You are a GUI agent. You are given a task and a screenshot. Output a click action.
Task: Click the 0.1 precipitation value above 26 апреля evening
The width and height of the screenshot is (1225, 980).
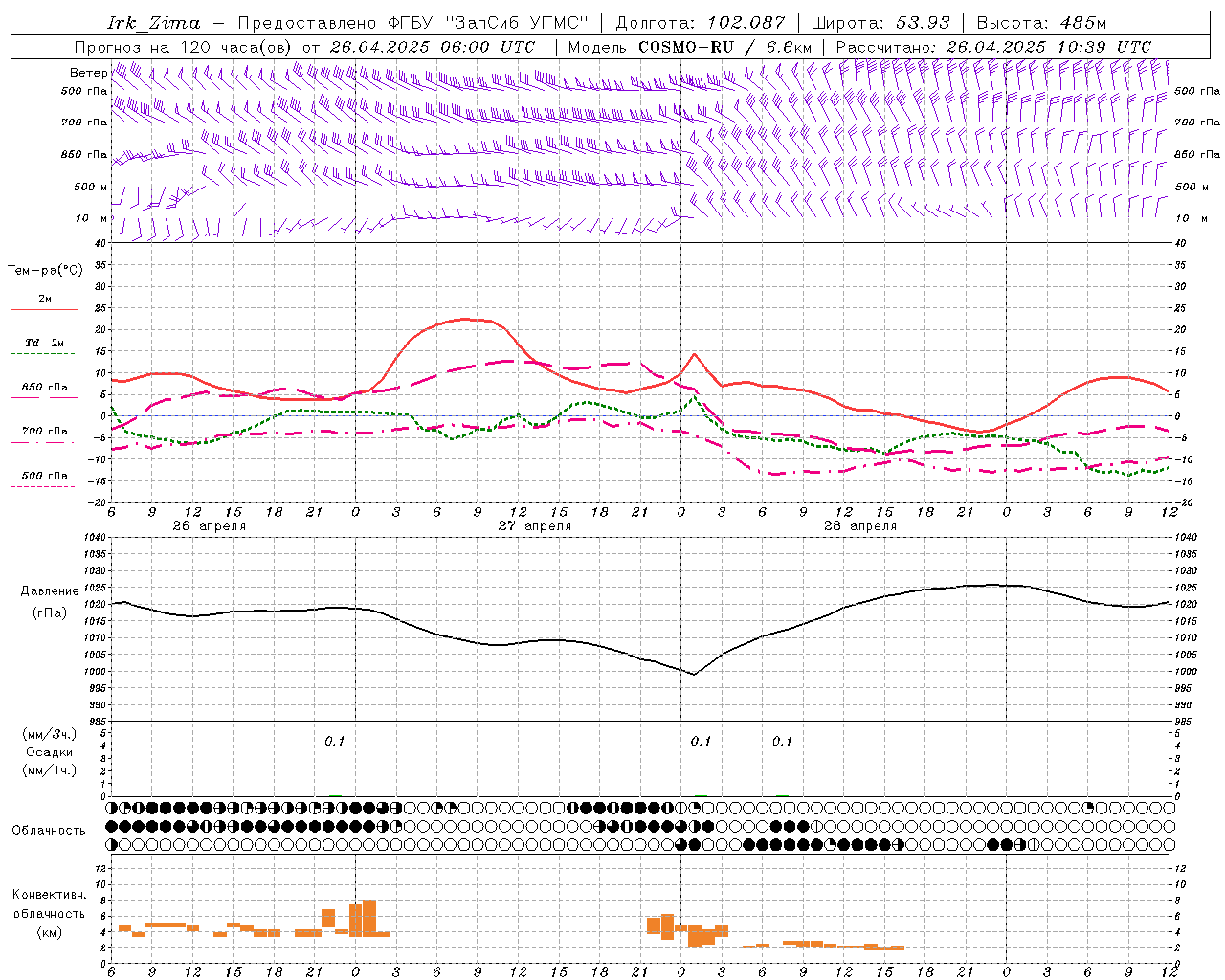[x=334, y=741]
